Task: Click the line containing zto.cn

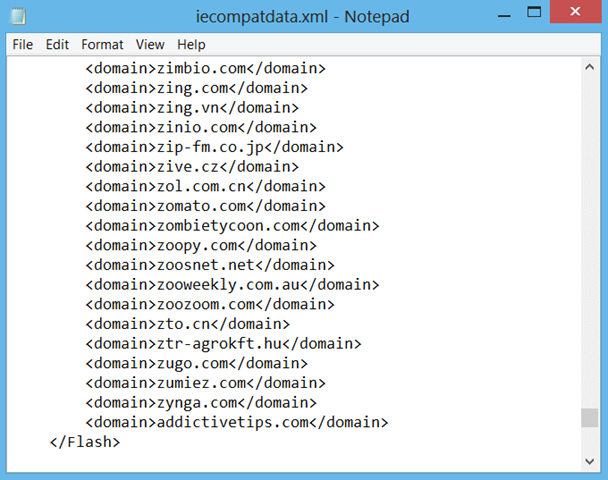Action: pyautogui.click(x=188, y=324)
